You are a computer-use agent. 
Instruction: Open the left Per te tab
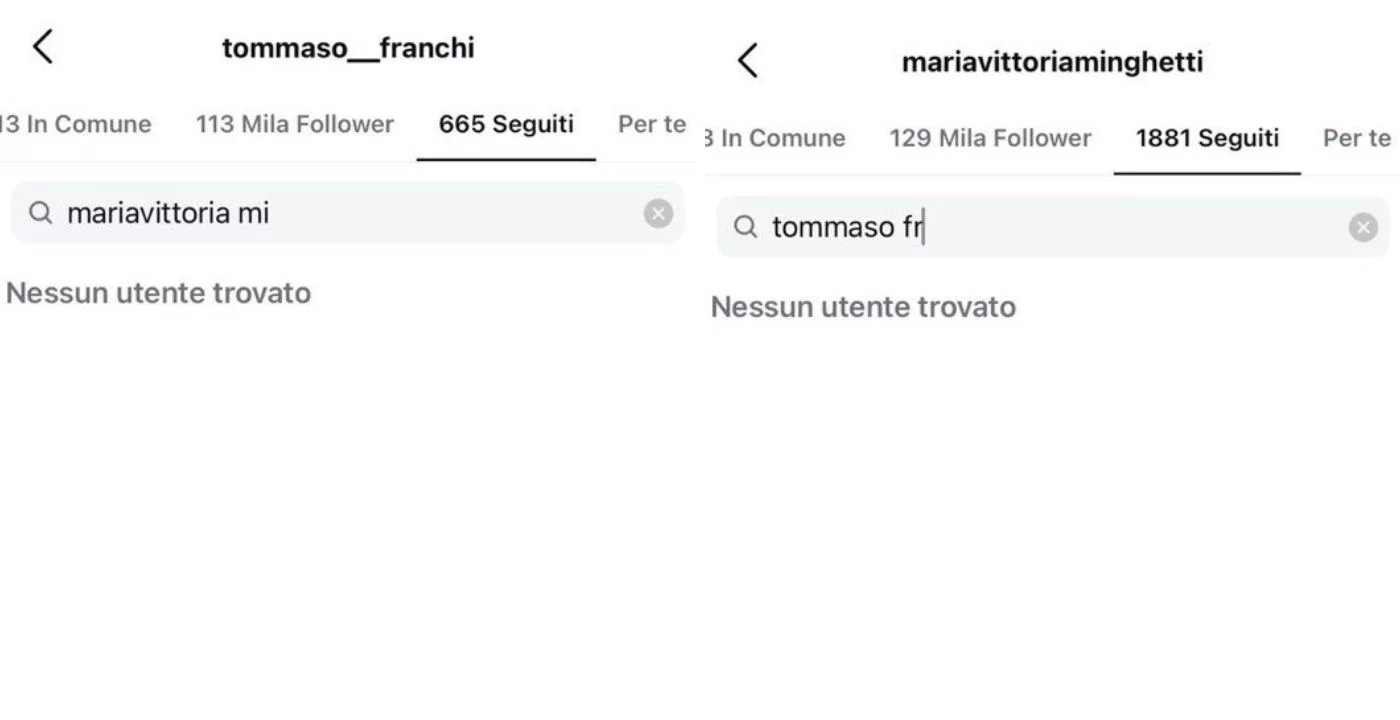[x=652, y=125]
